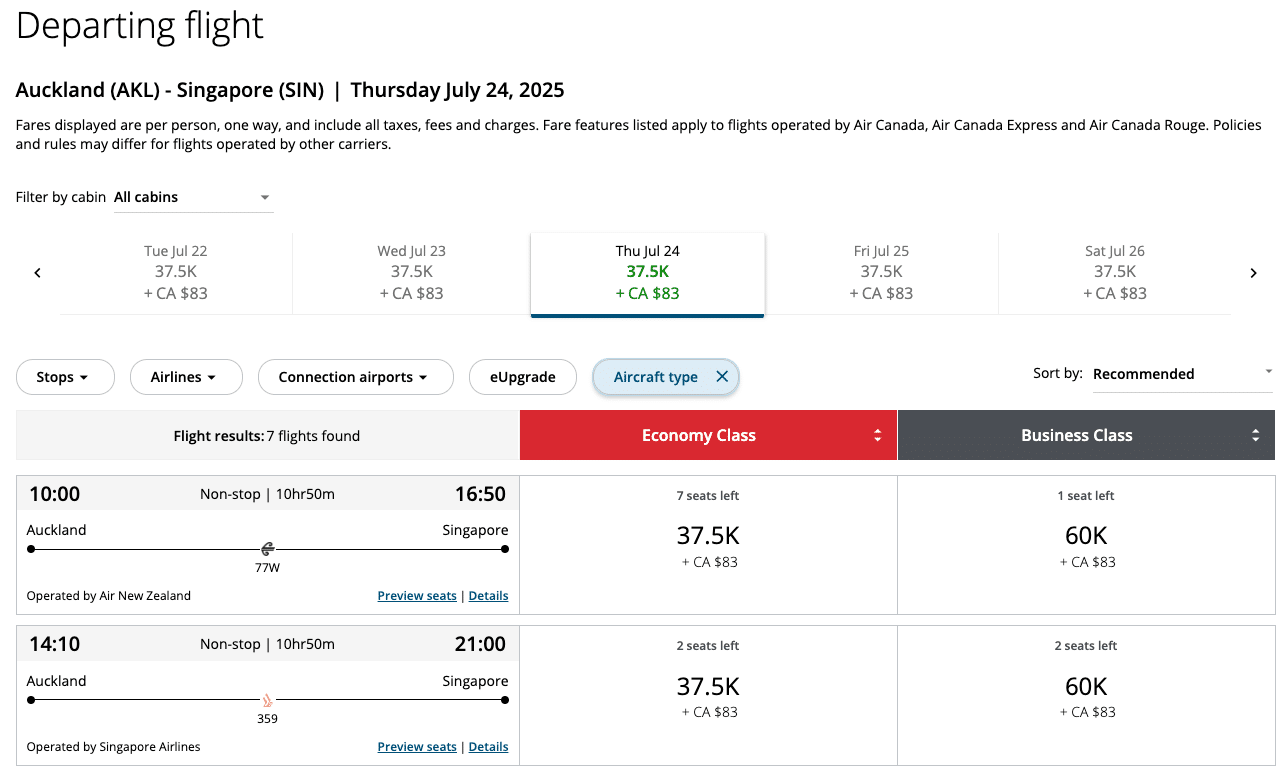Remove the Aircraft type filter with X
1288x775 pixels.
pos(722,377)
